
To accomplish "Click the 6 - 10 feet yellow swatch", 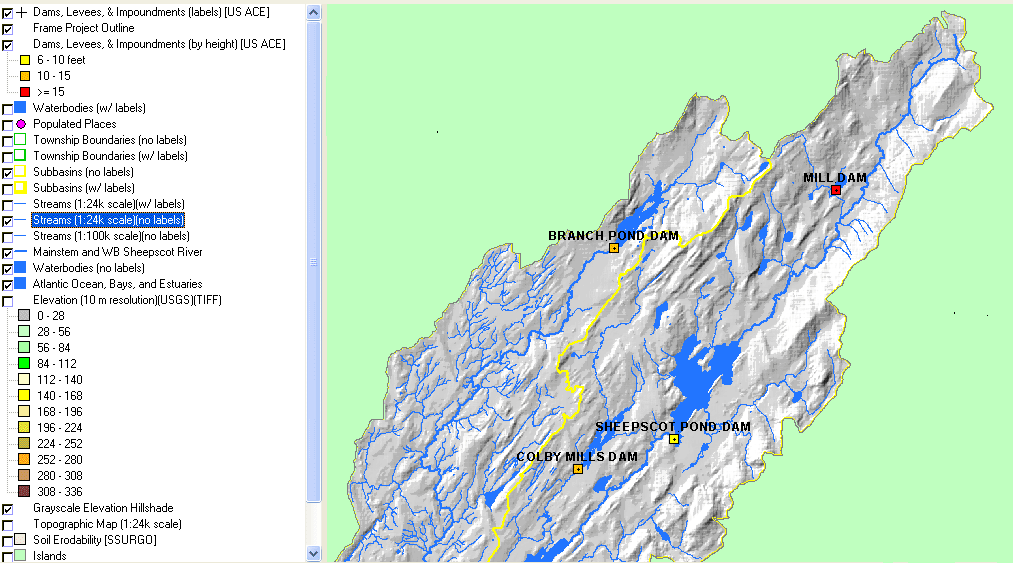I will pyautogui.click(x=25, y=60).
